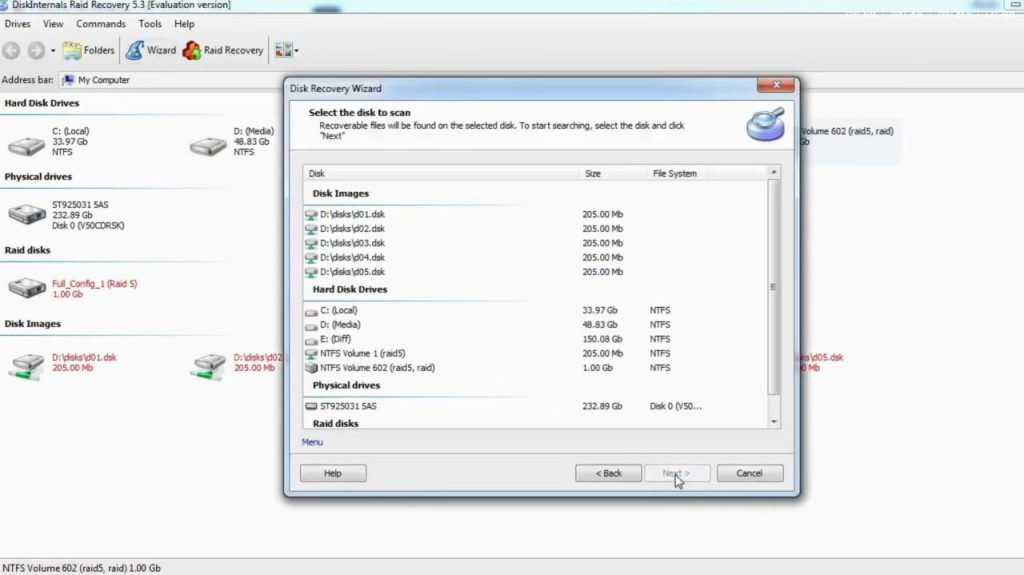The width and height of the screenshot is (1024, 575).
Task: Click the 150.08 Gb size of E: (Diff)
Action: pyautogui.click(x=602, y=339)
